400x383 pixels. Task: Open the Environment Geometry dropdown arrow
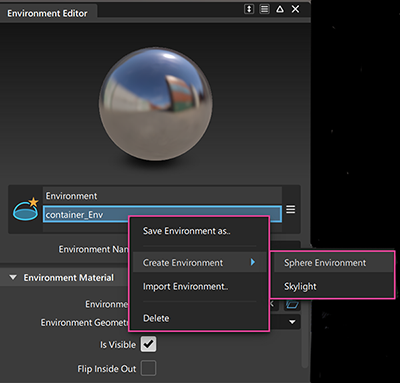click(292, 322)
